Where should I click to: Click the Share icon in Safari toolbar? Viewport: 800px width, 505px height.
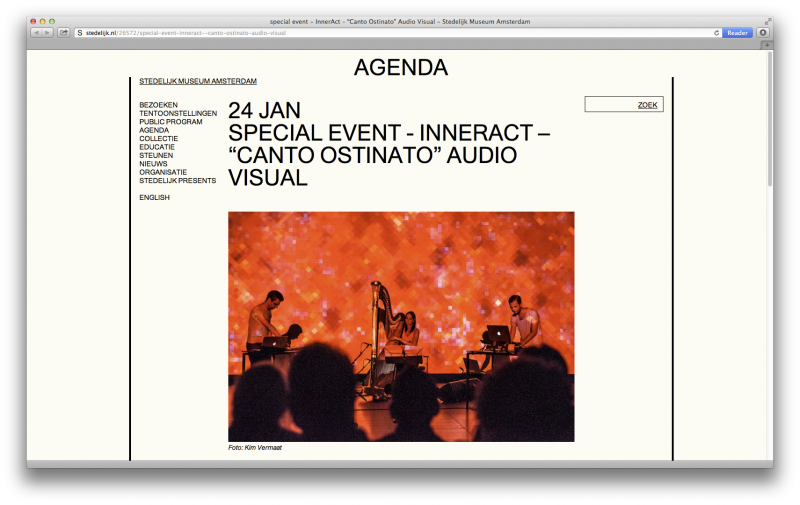(x=63, y=33)
